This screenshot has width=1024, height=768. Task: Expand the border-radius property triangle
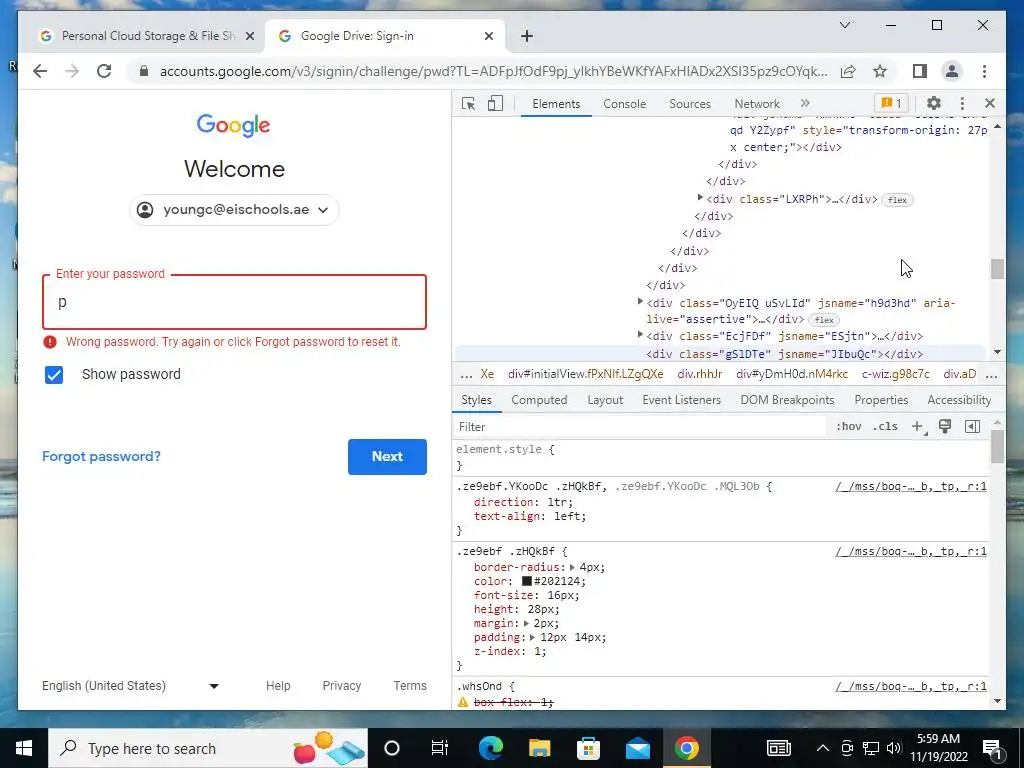[x=573, y=568]
